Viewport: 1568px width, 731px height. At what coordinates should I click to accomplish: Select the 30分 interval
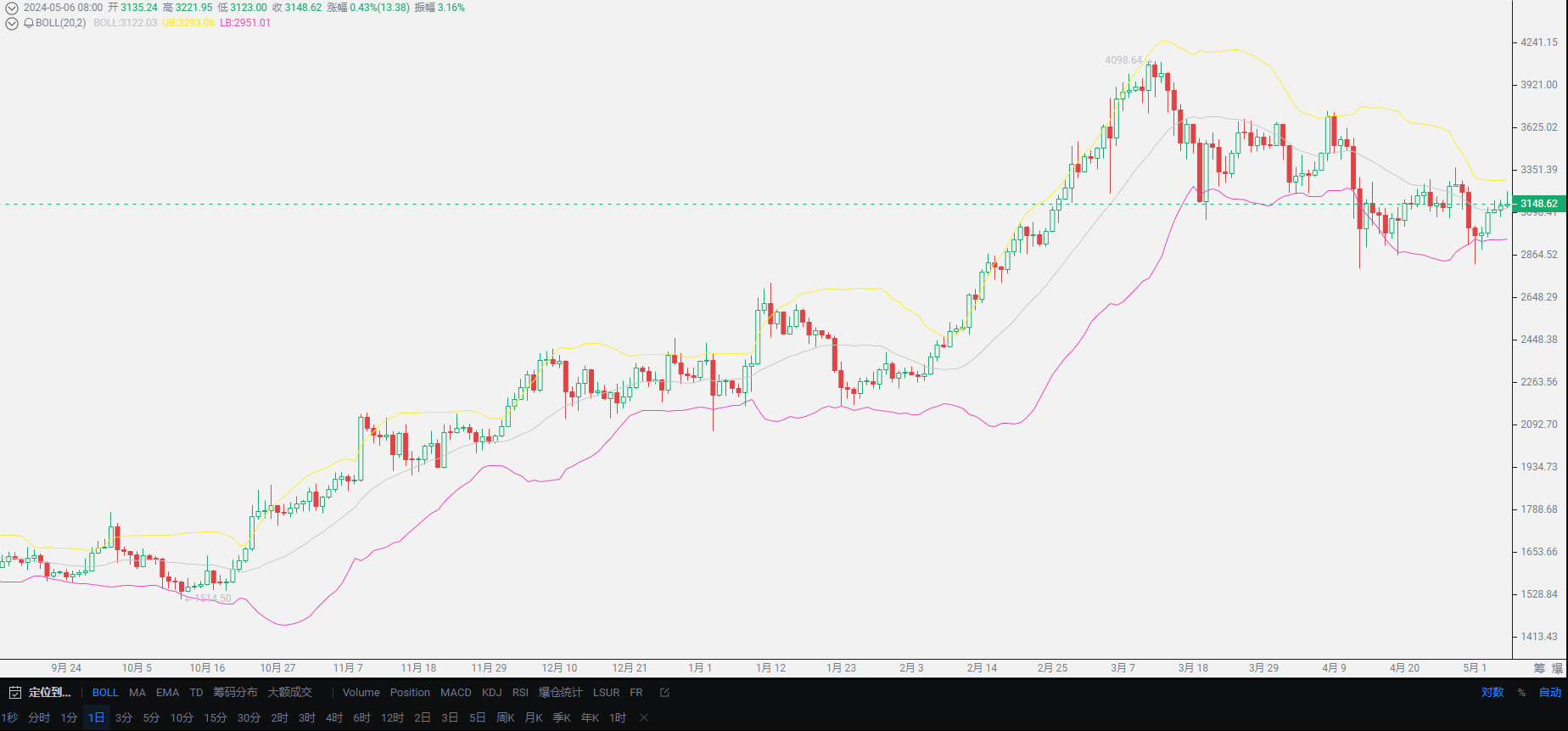(x=249, y=718)
